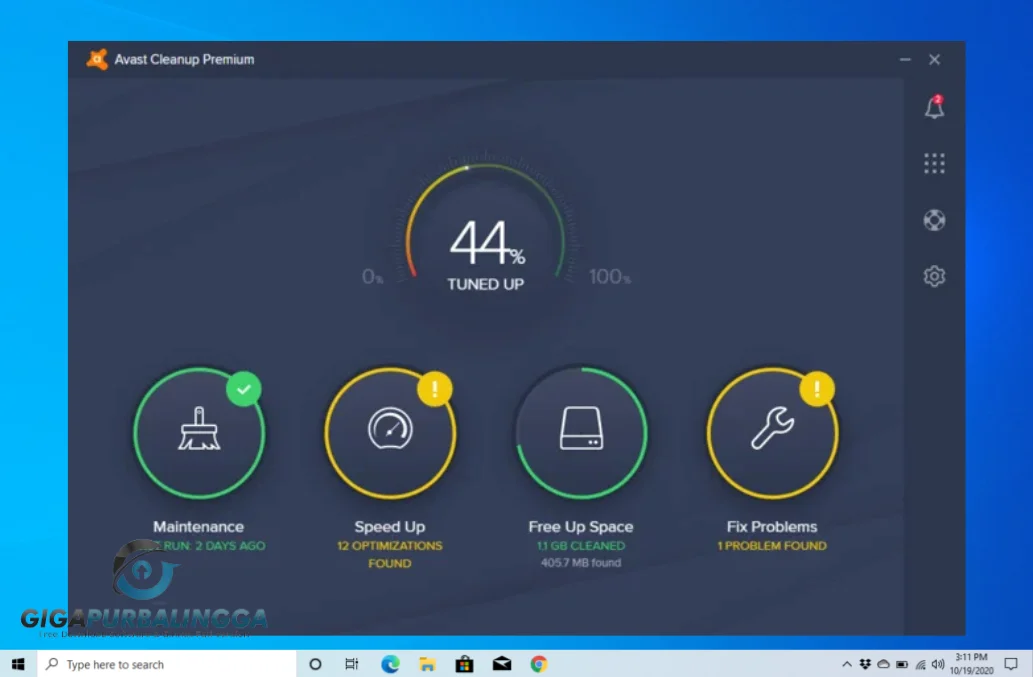
Task: Click the Fix Problems label
Action: (x=771, y=527)
